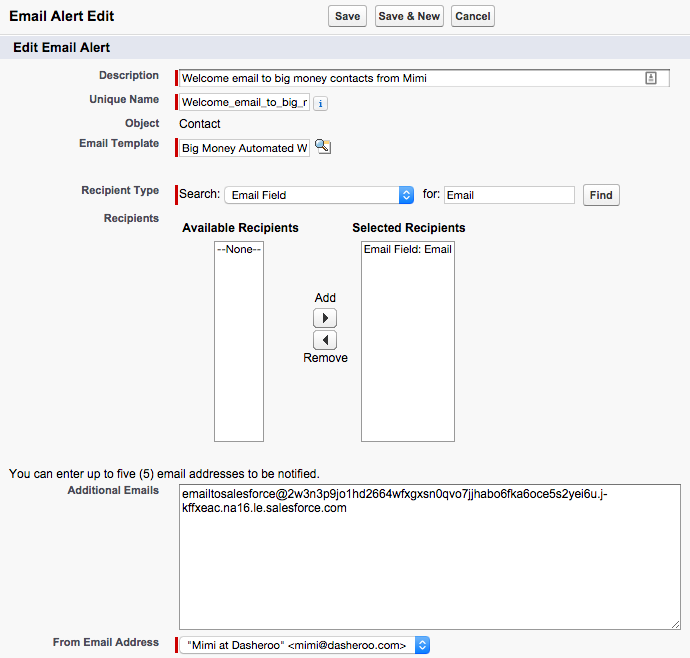
Task: Click the Save & New button
Action: click(409, 16)
